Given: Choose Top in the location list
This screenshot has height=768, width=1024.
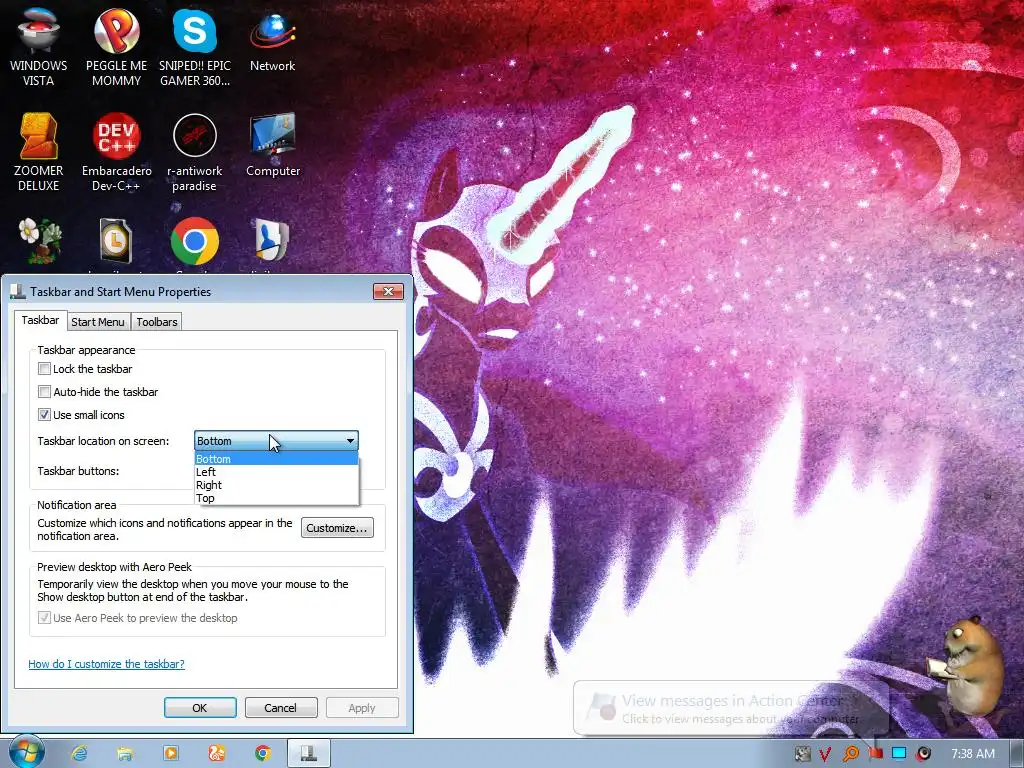Looking at the screenshot, I should tap(276, 498).
